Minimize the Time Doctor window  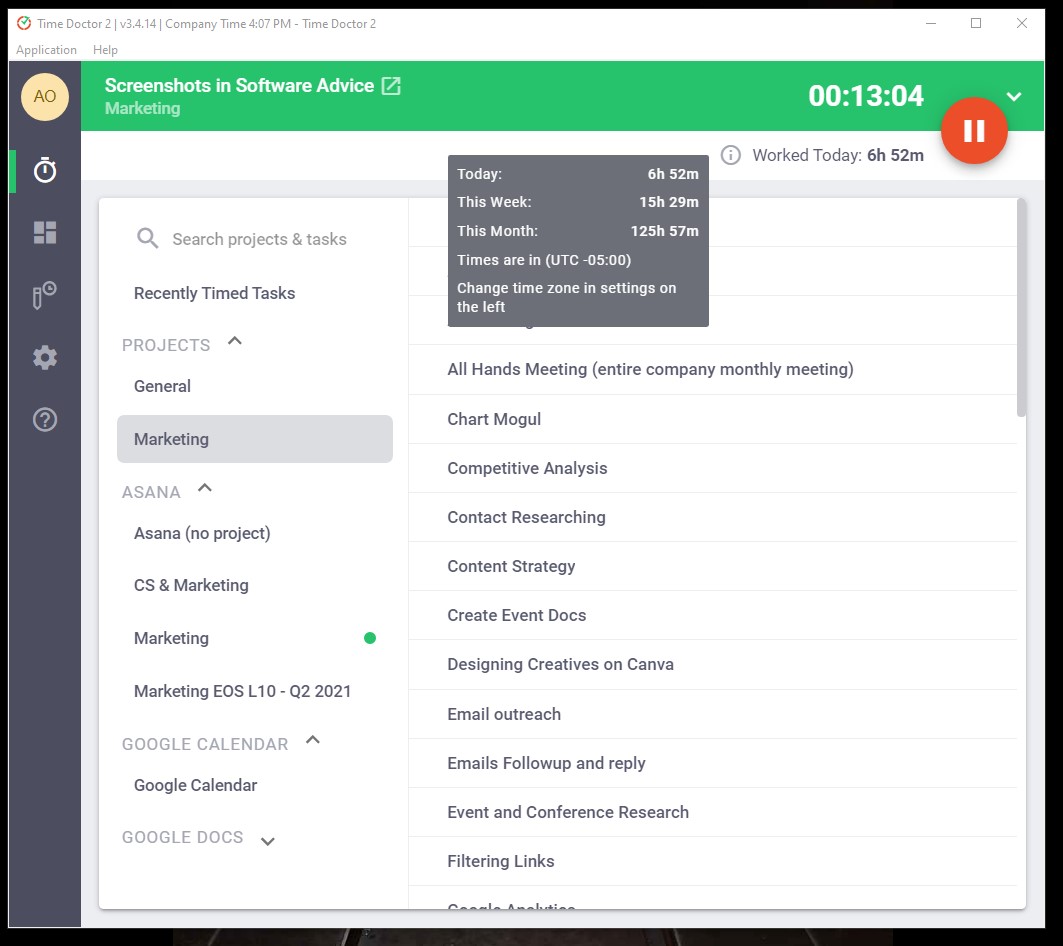click(931, 23)
